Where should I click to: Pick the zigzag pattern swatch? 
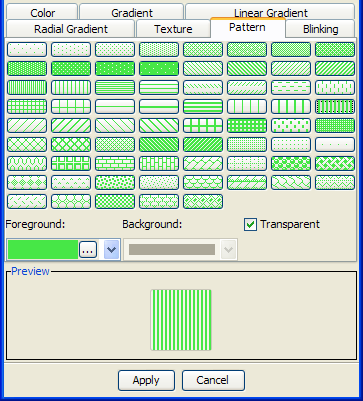click(335, 183)
